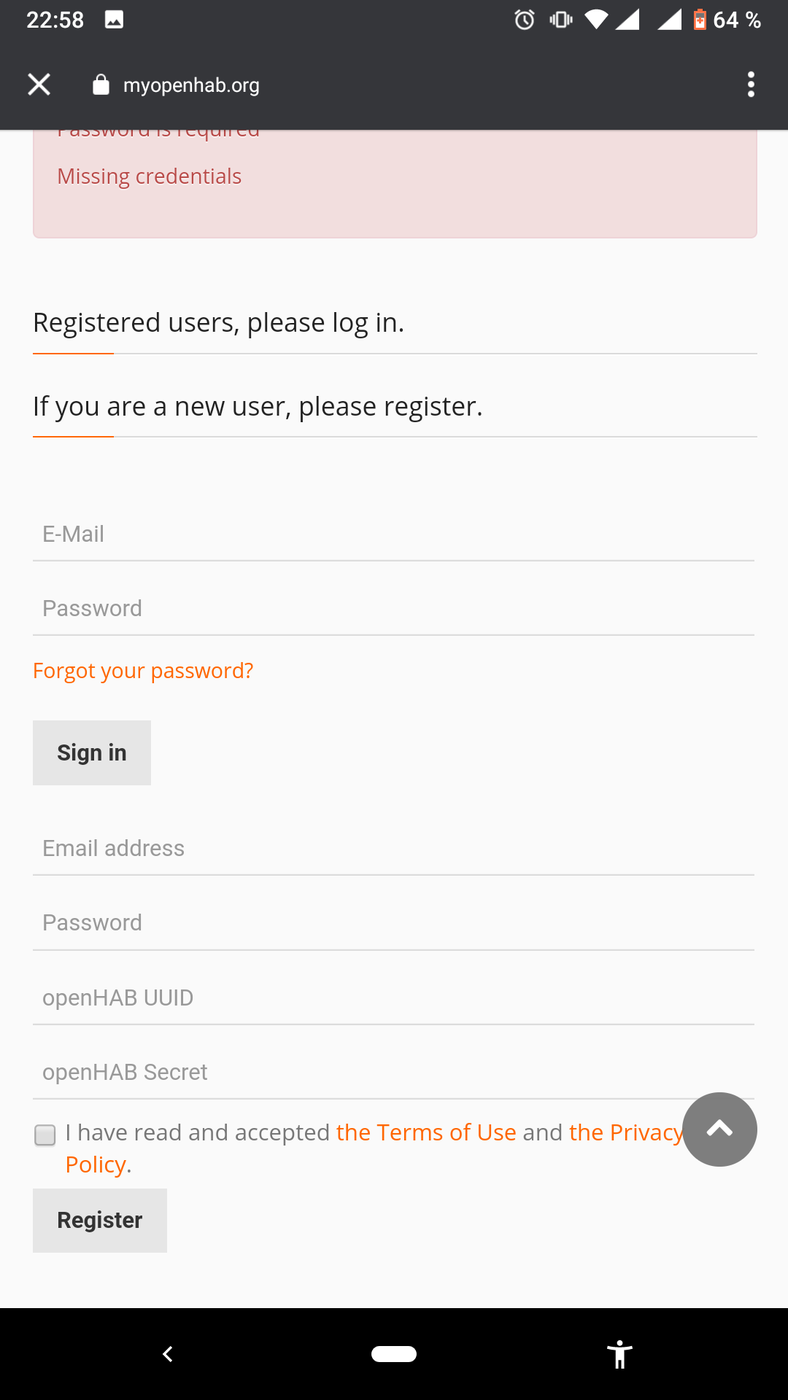Tap the alarm clock status icon
Screen dimensions: 788x1400
[x=524, y=20]
